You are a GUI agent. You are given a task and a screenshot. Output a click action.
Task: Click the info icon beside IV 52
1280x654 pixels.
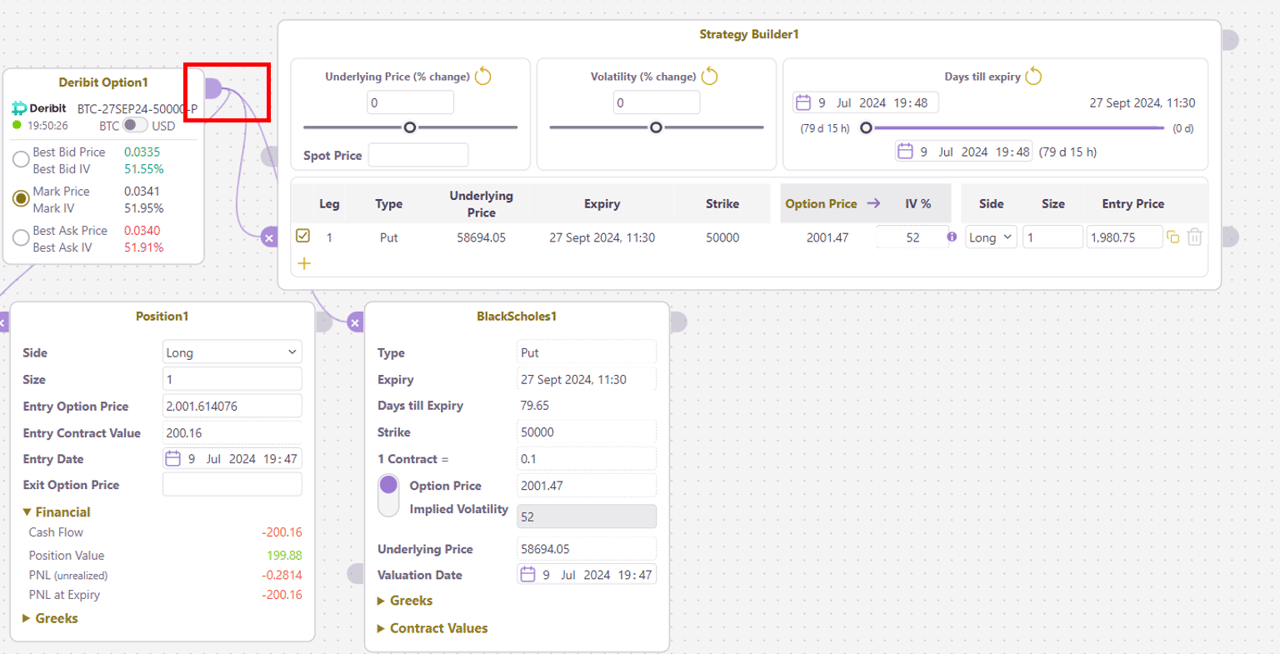coord(952,237)
